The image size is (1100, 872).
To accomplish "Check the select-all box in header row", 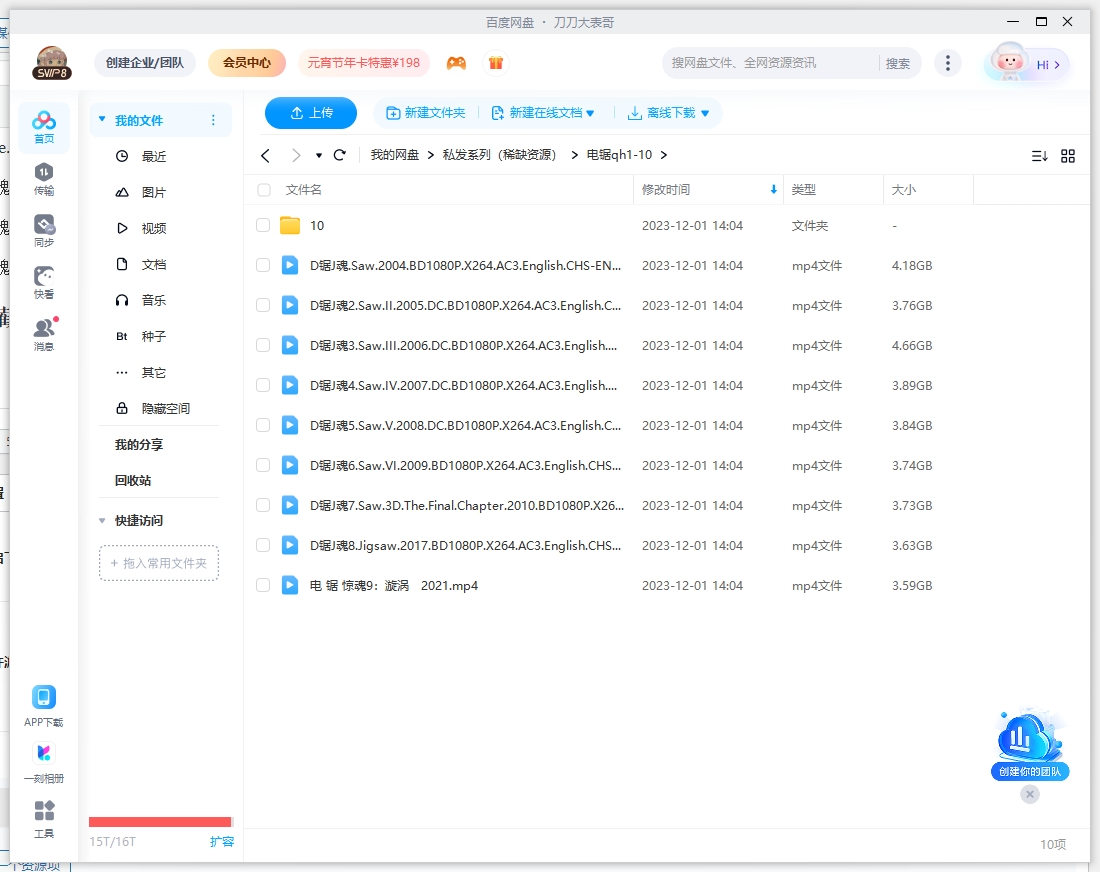I will tap(262, 189).
